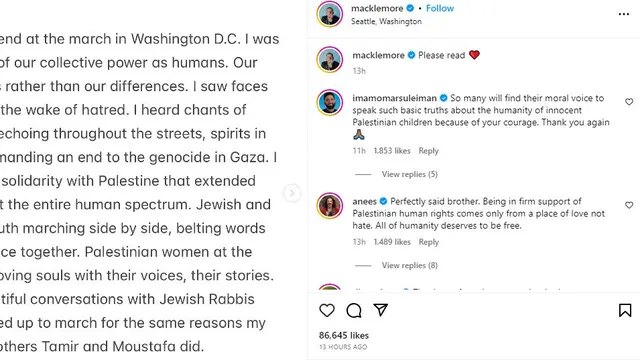The image size is (640, 360).
Task: Advance to next slide with carousel arrow
Action: pos(292,193)
